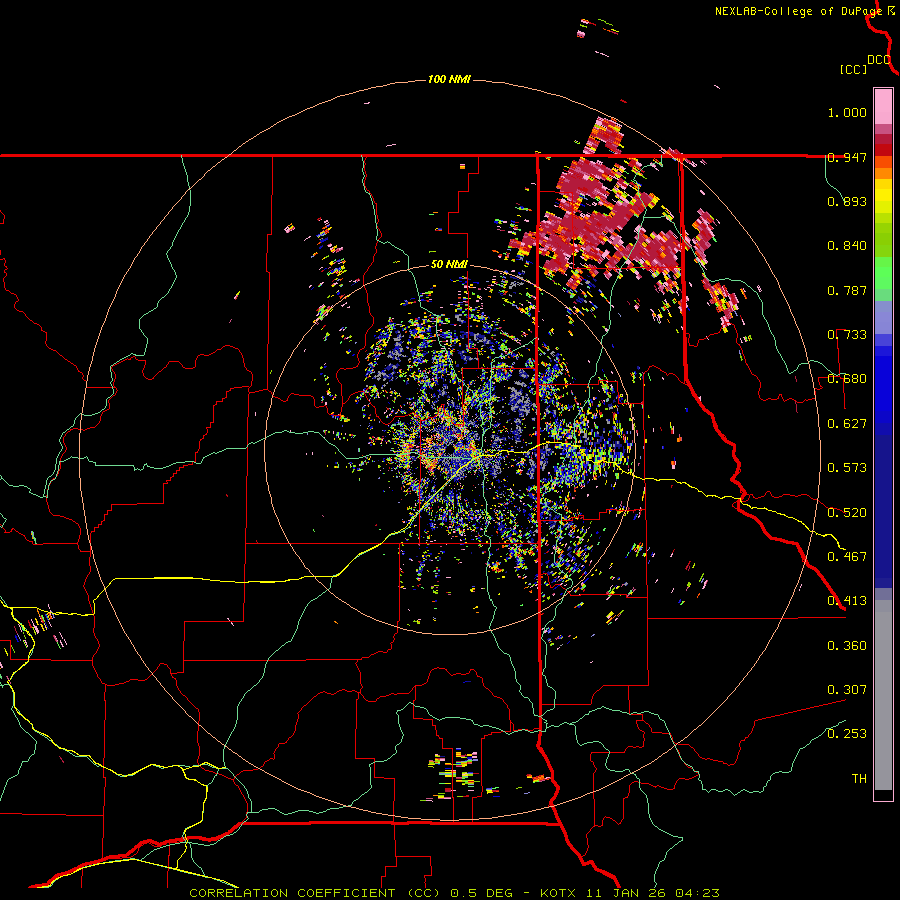Click the 0.253 scale value
Viewport: 900px width, 900px height.
847,734
